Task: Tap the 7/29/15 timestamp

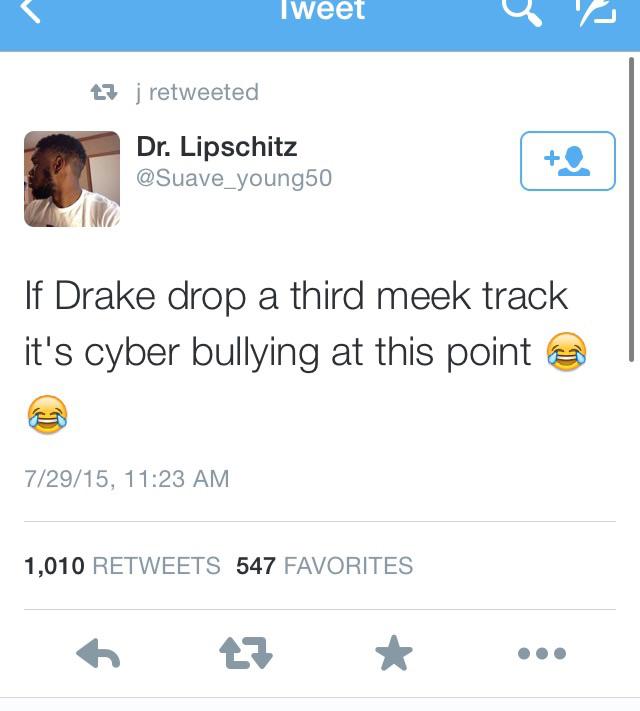Action: point(127,479)
